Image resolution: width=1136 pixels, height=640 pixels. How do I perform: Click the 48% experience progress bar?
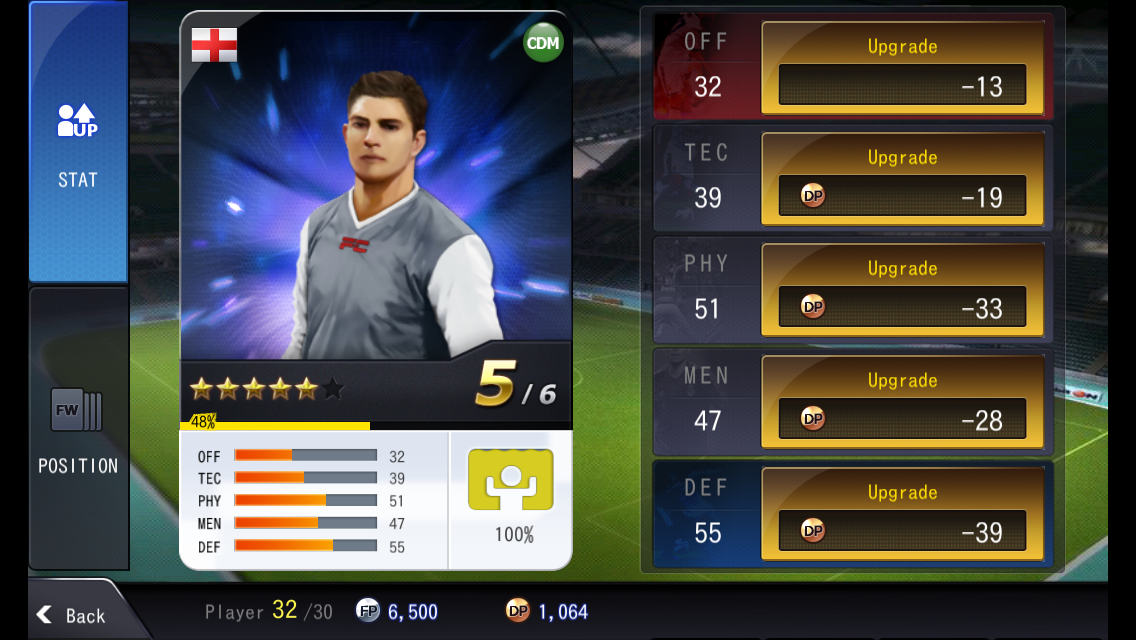(x=376, y=425)
